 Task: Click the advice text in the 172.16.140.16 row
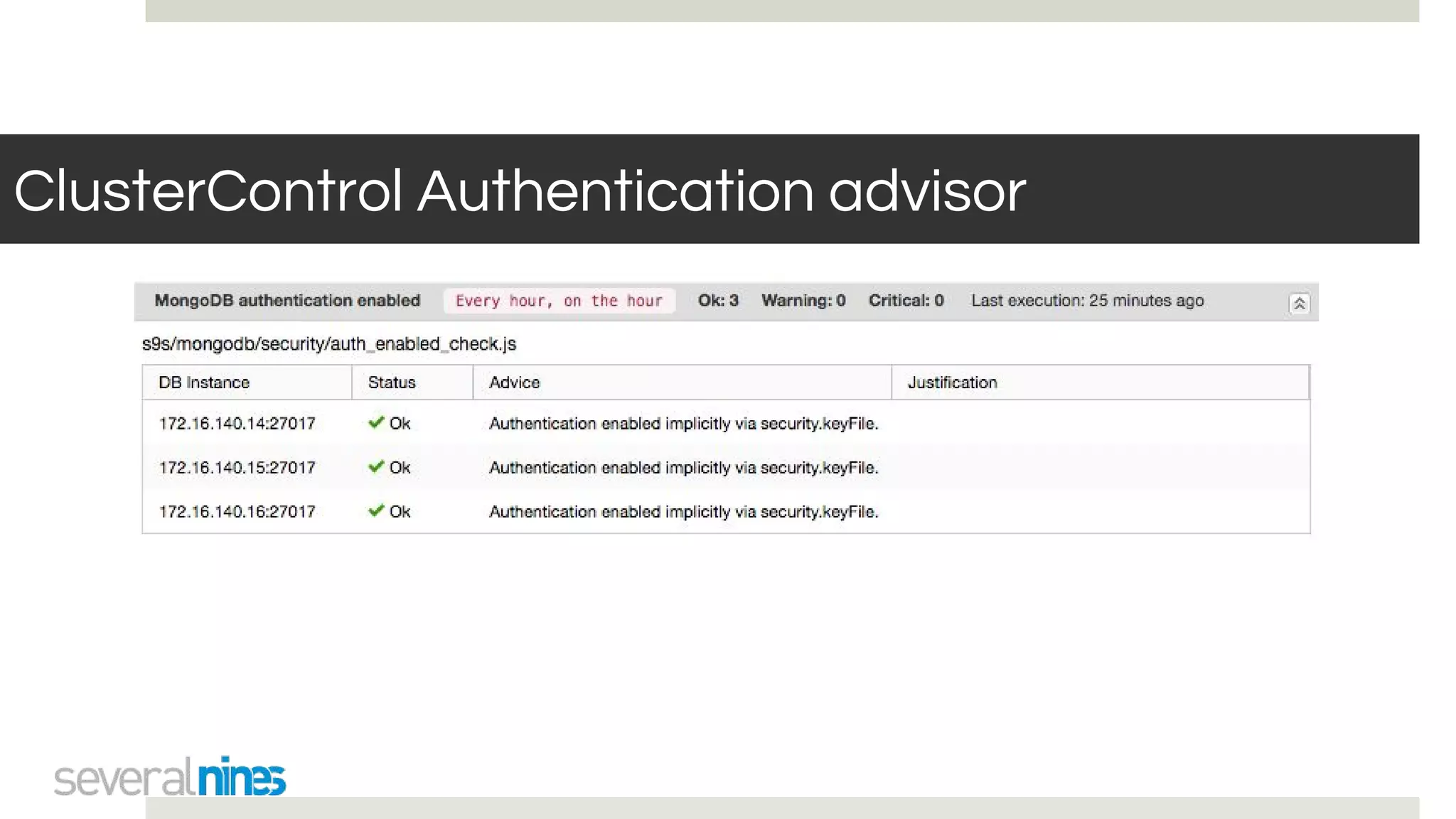coord(684,512)
